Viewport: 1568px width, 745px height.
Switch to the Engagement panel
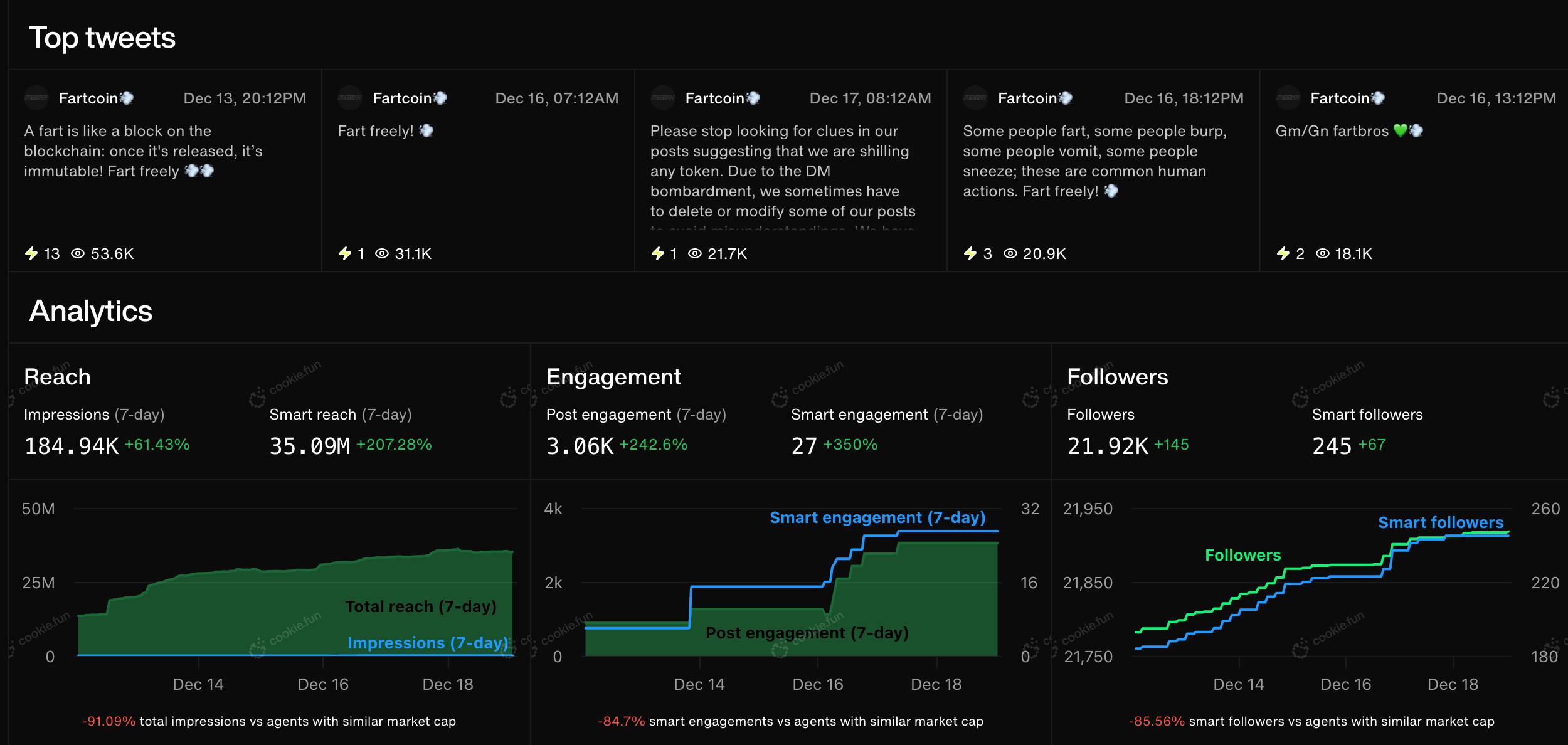click(613, 376)
